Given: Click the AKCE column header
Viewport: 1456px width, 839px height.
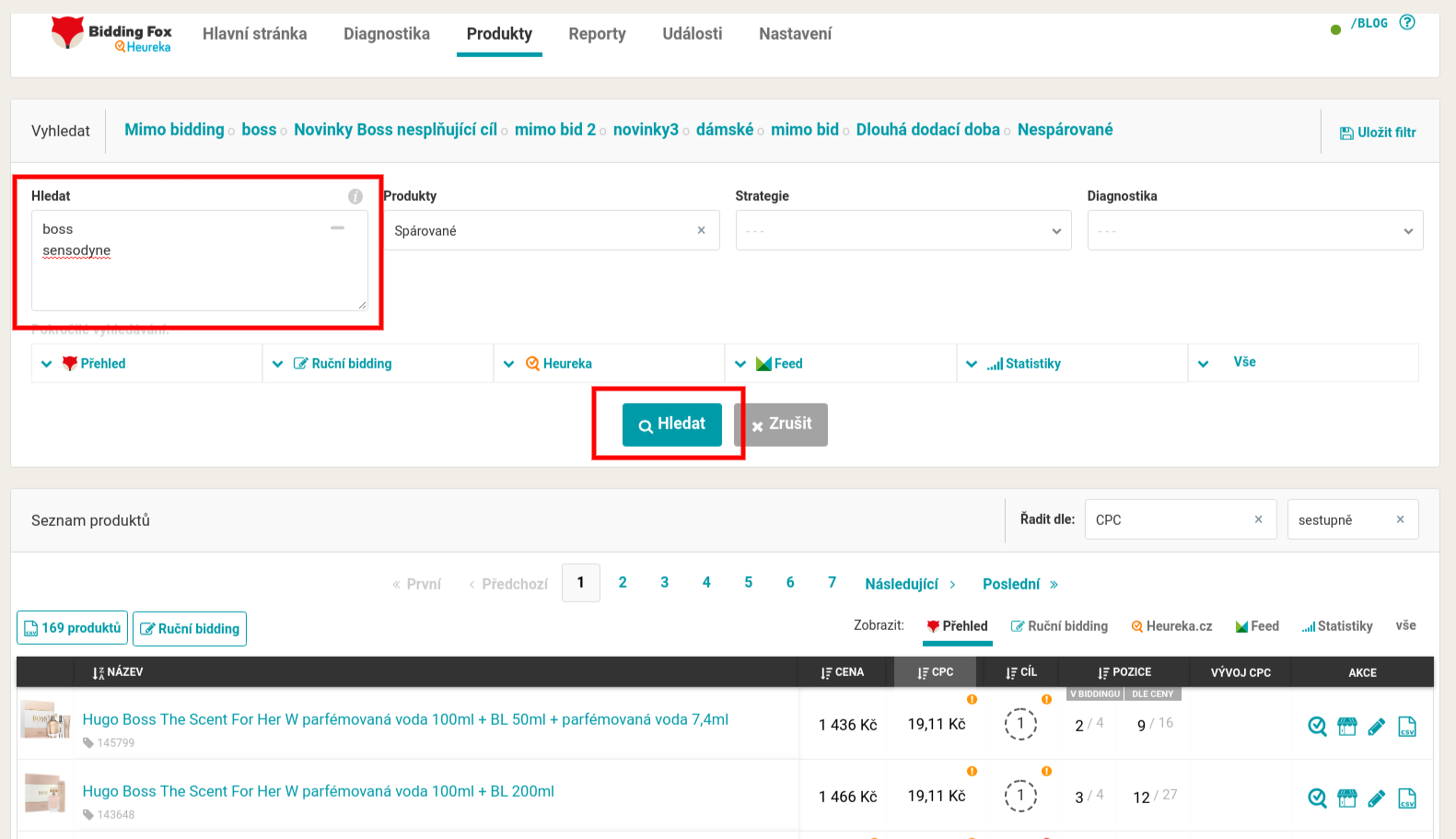Looking at the screenshot, I should (1363, 672).
